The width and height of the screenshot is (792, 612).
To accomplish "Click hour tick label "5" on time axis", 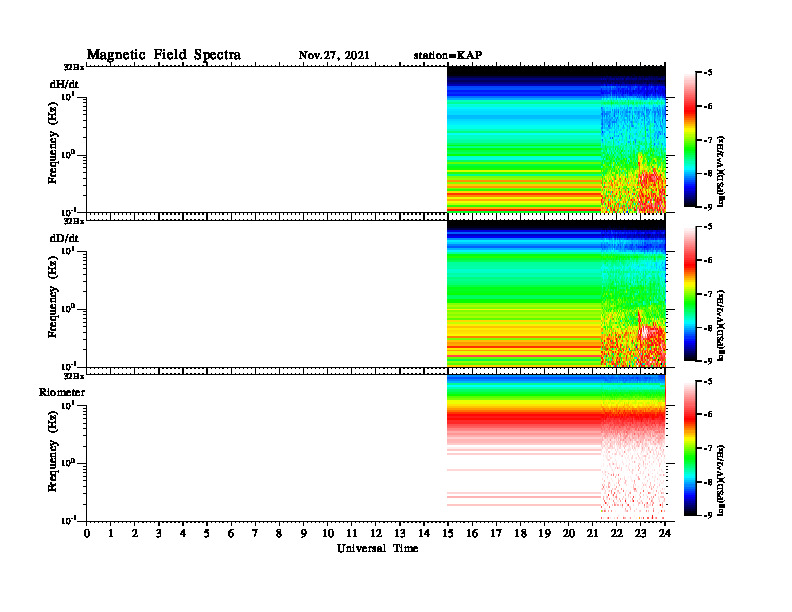I will pyautogui.click(x=207, y=534).
